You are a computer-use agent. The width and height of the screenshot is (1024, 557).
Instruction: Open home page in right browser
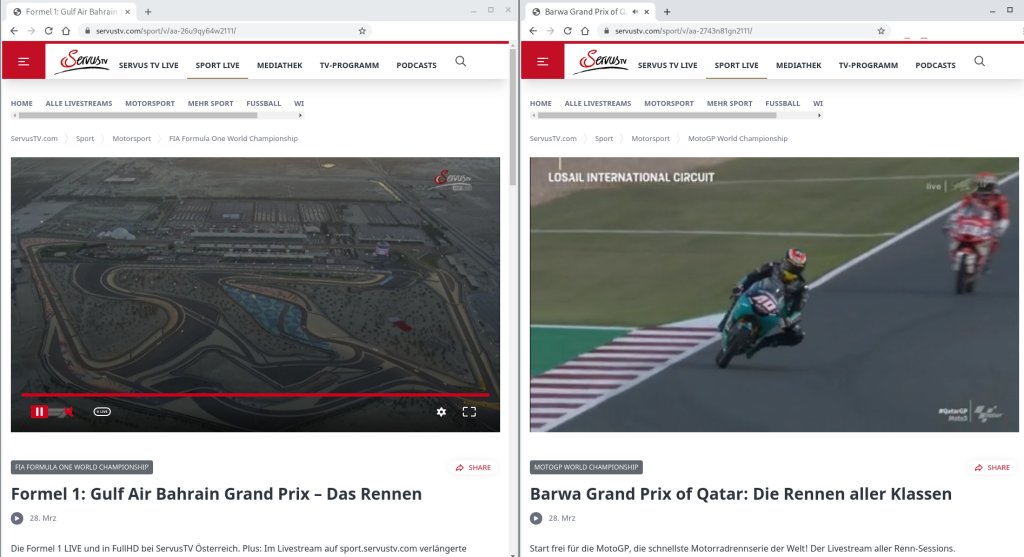pos(585,31)
